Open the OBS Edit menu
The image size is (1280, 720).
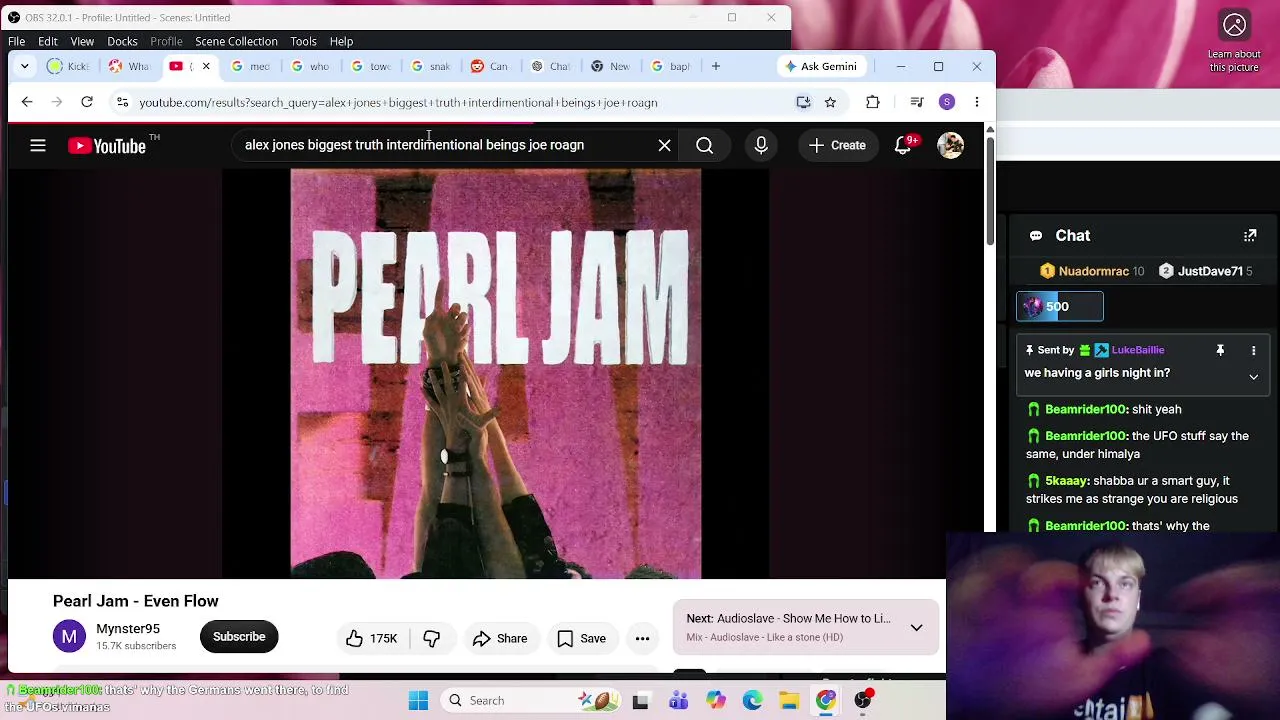click(x=48, y=41)
